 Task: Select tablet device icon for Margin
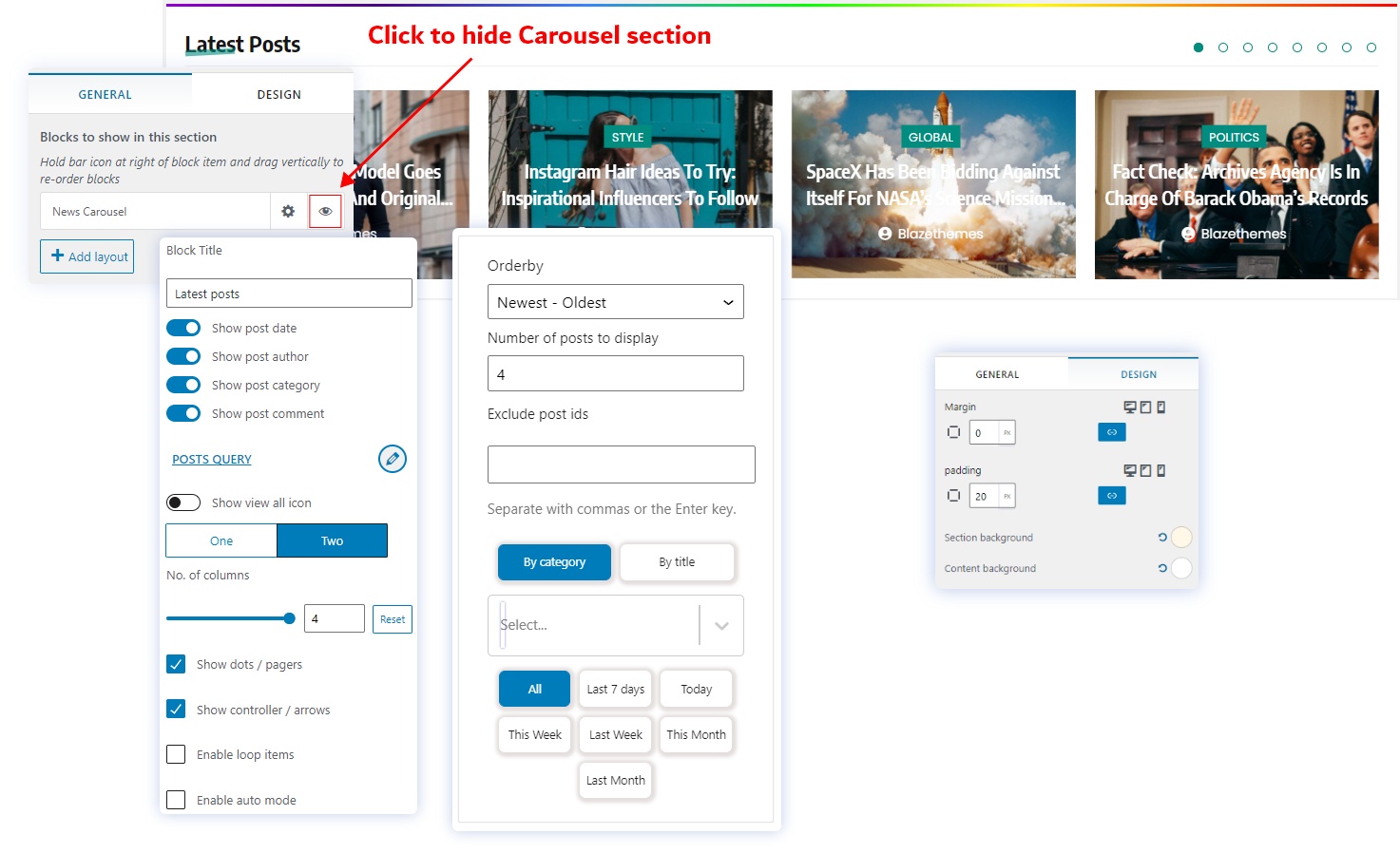1145,408
